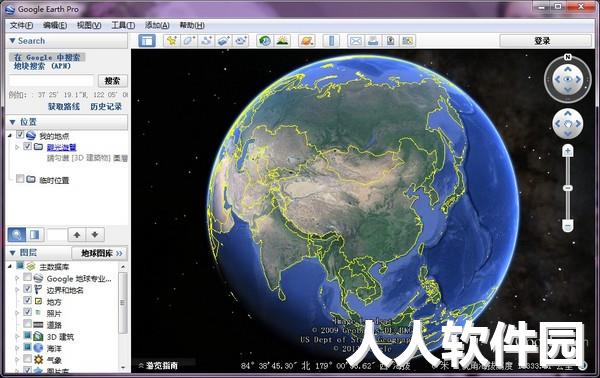This screenshot has width=600, height=378.
Task: Click the magnifier search places icon button
Action: pyautogui.click(x=17, y=235)
